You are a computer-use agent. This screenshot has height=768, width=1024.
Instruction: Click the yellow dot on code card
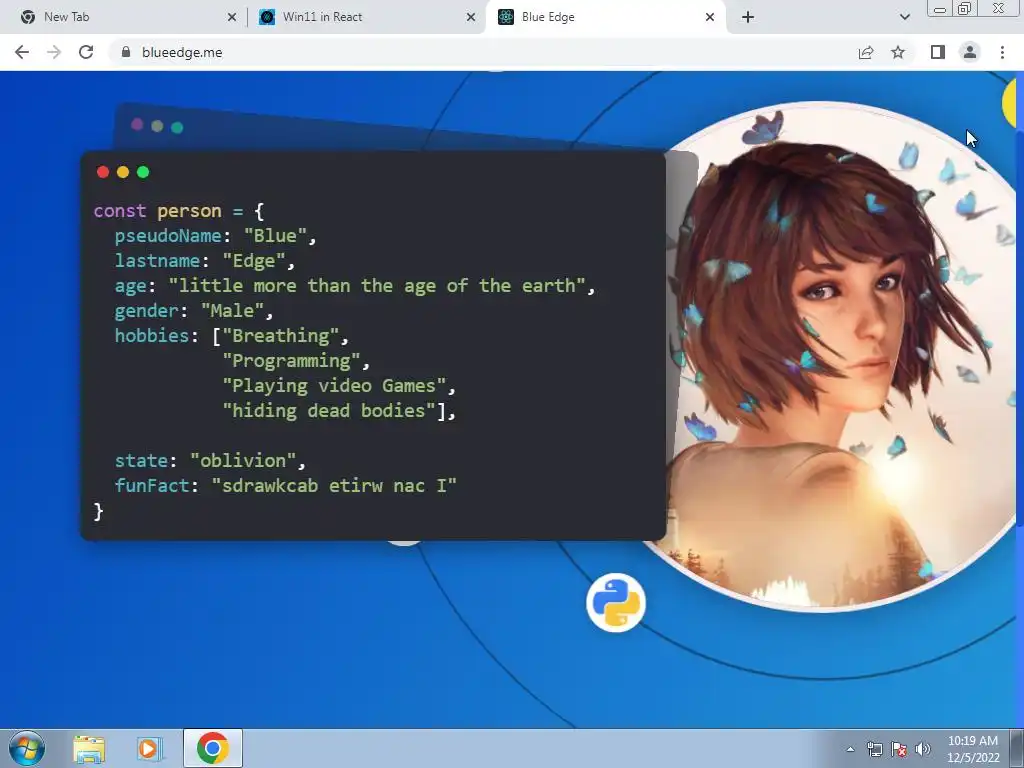(123, 172)
